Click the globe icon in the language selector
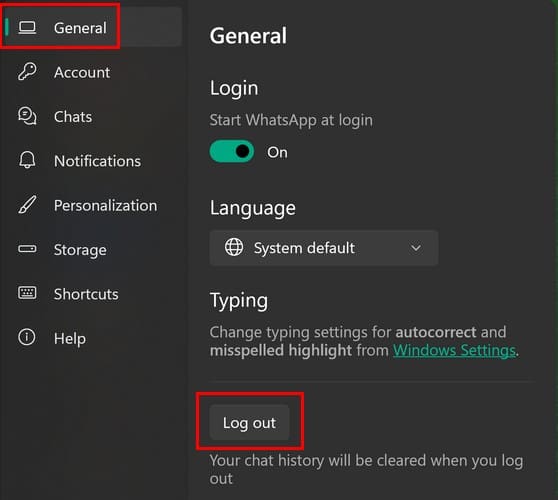This screenshot has width=558, height=500. pyautogui.click(x=234, y=247)
